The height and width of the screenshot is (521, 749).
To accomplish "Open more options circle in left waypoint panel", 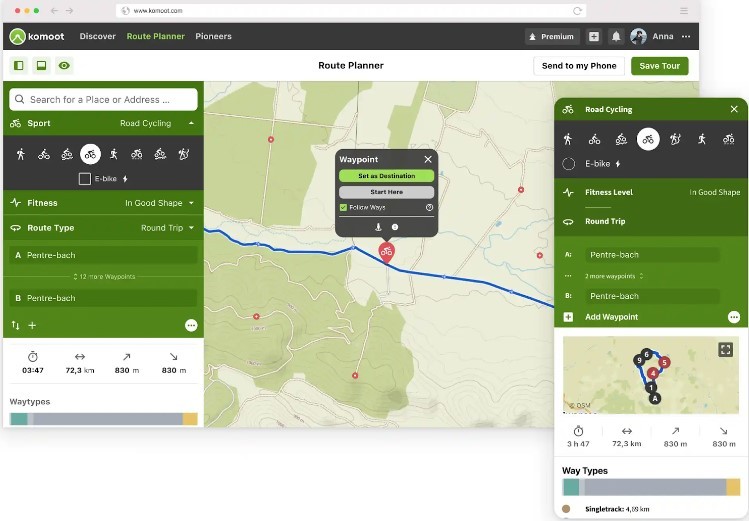I will click(x=191, y=326).
